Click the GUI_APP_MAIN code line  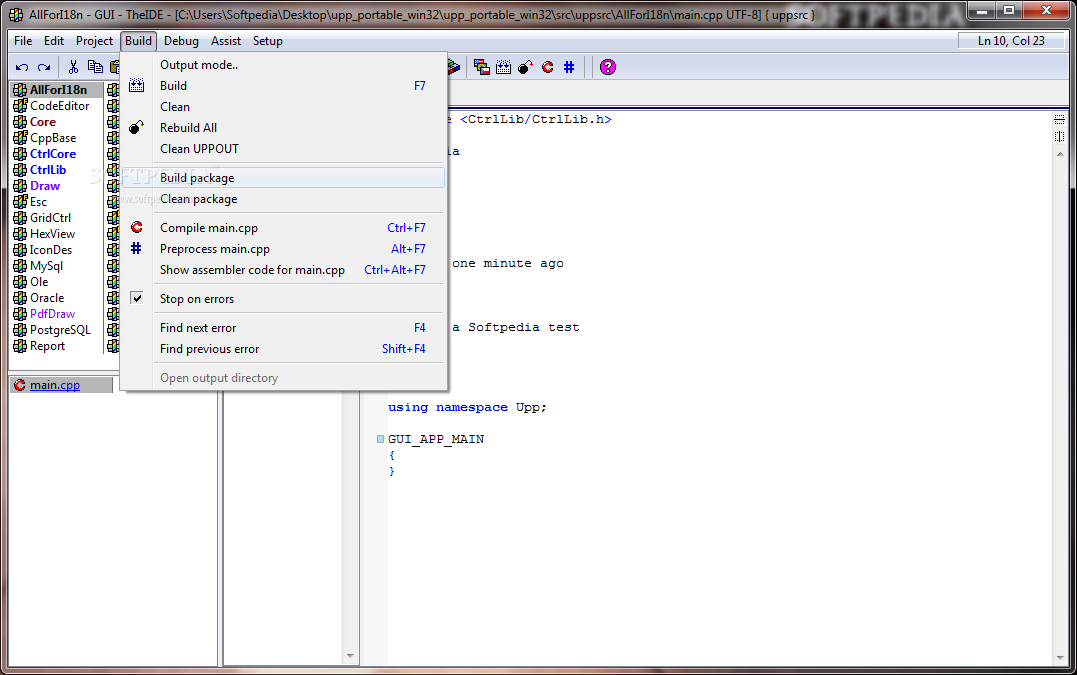point(436,439)
